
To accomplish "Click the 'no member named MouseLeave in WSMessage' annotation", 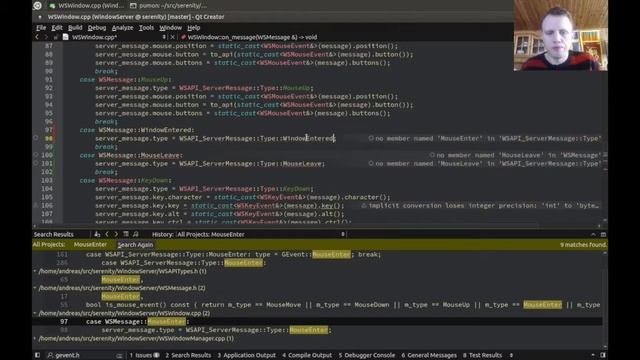I will (x=515, y=155).
